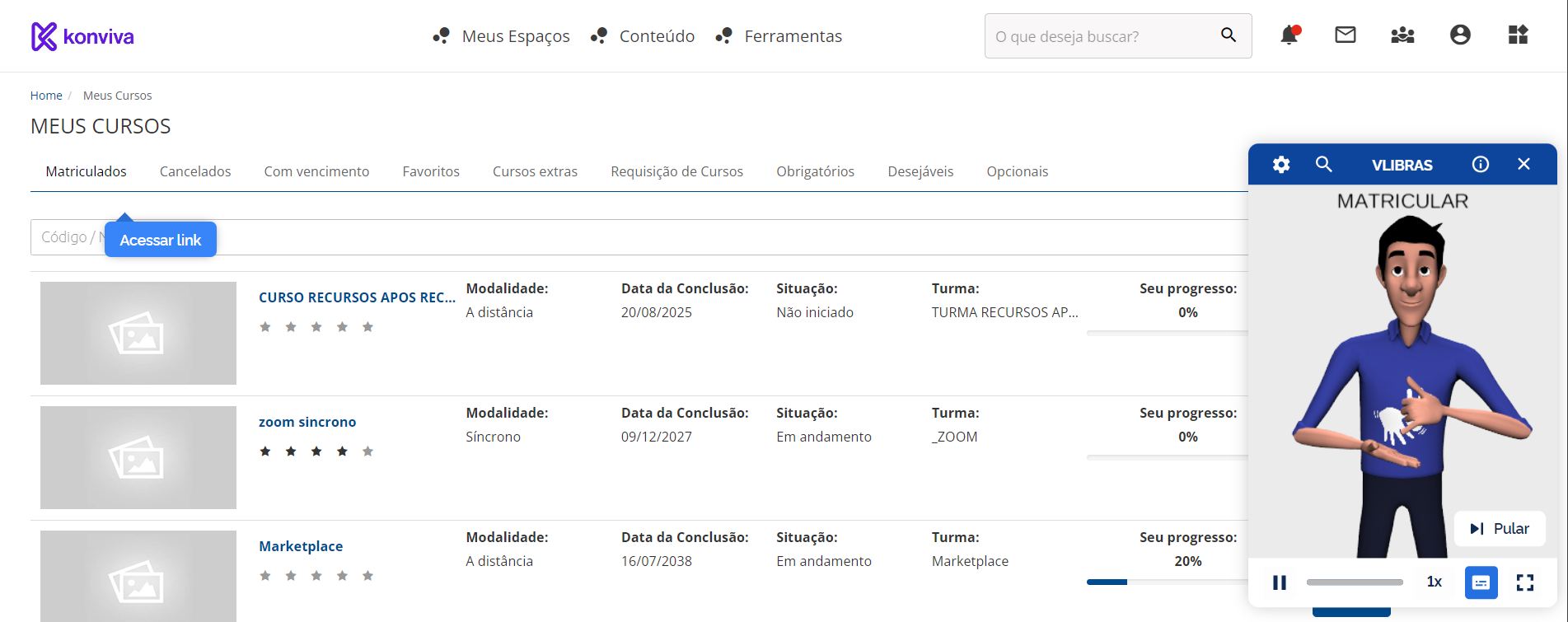Click the Home breadcrumb link
The image size is (1568, 622).
coord(46,96)
